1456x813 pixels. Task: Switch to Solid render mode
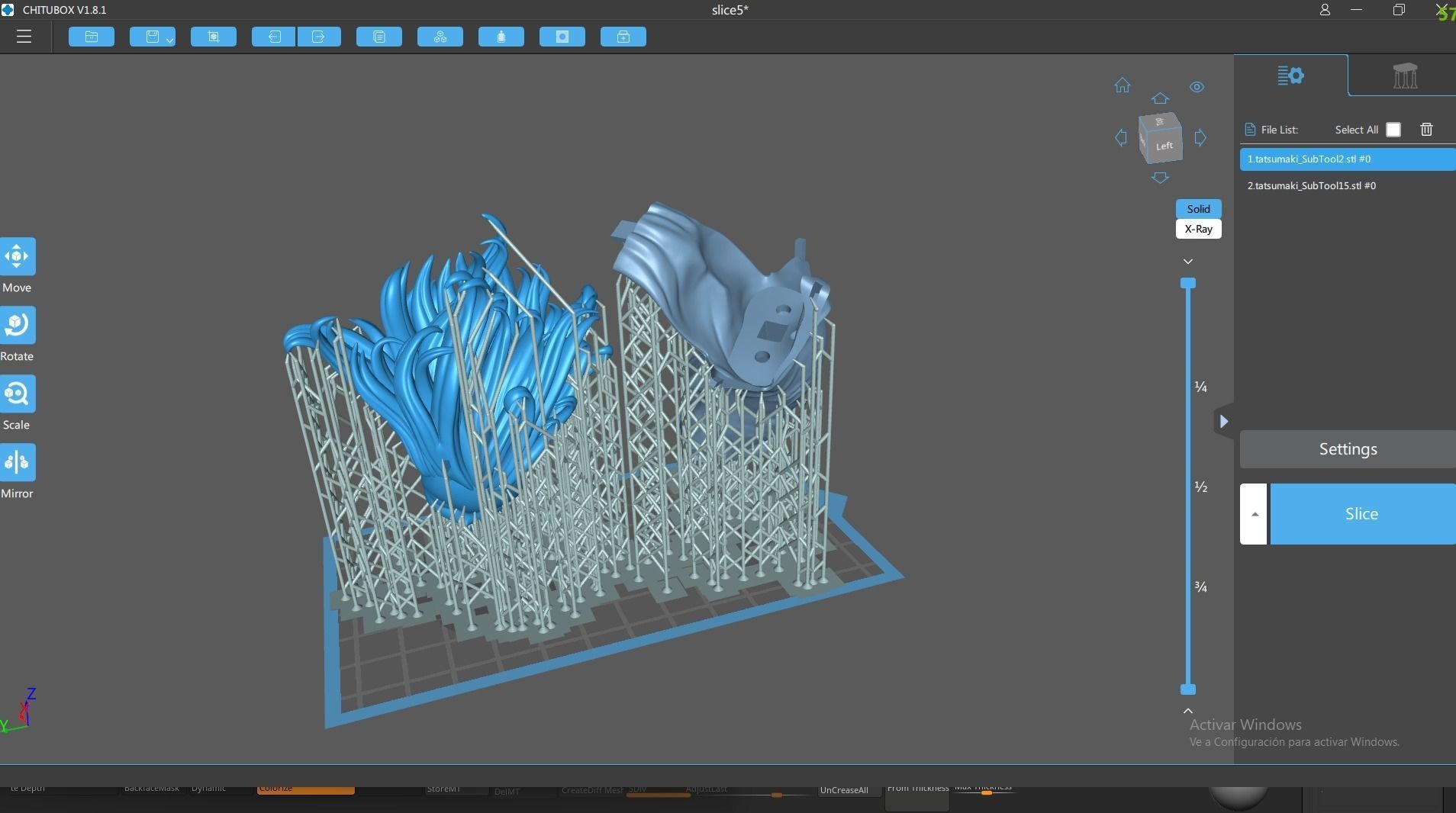click(x=1198, y=209)
